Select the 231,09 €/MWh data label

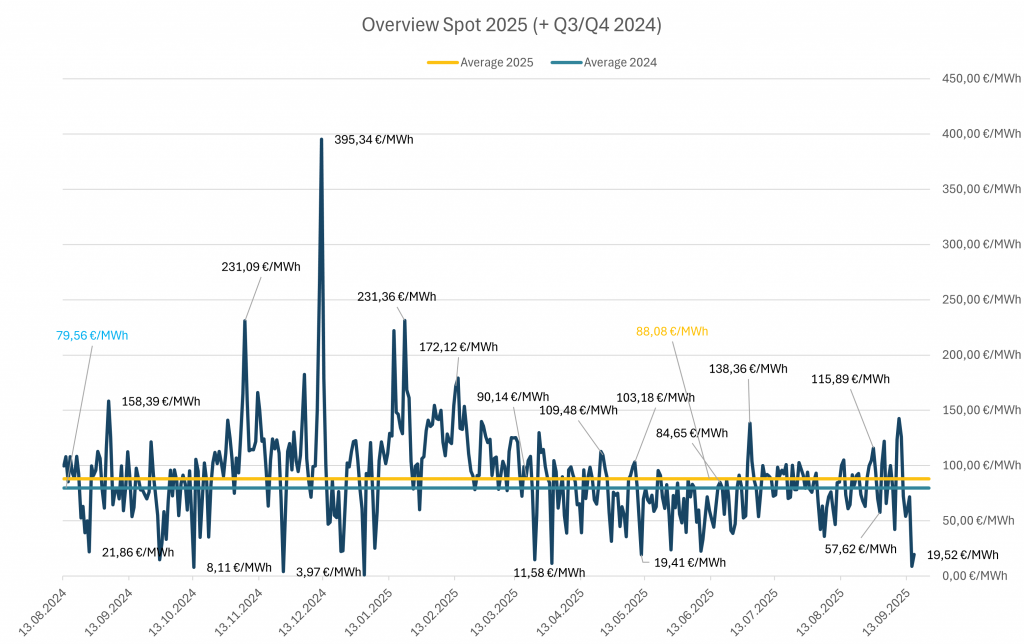(261, 267)
